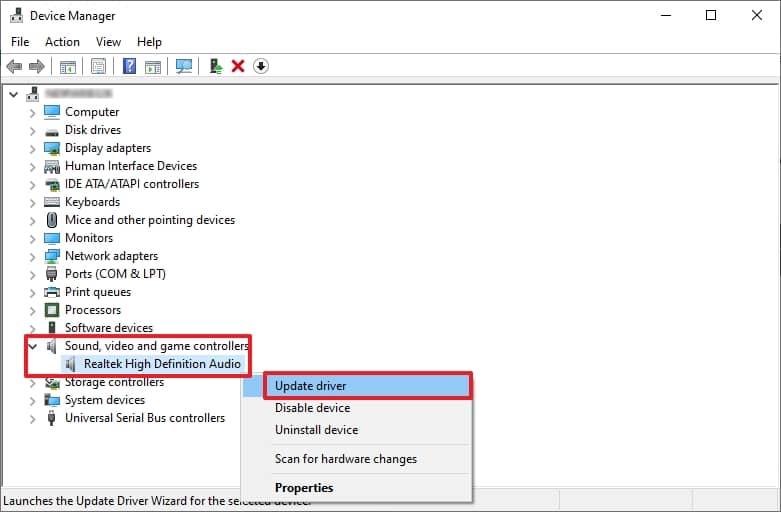Click the Network adapters category icon

pos(52,256)
